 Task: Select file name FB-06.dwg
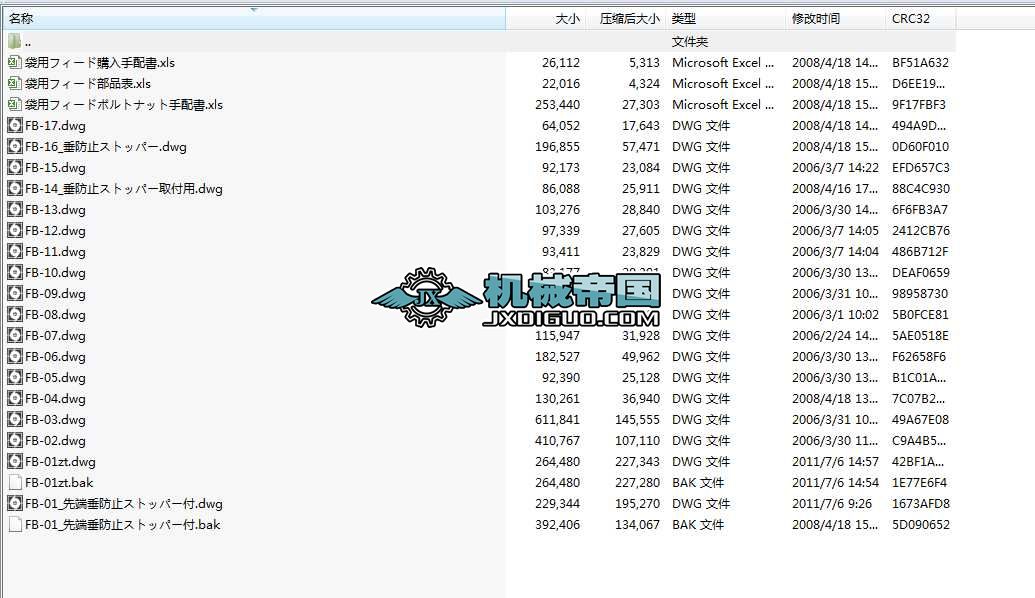[55, 357]
